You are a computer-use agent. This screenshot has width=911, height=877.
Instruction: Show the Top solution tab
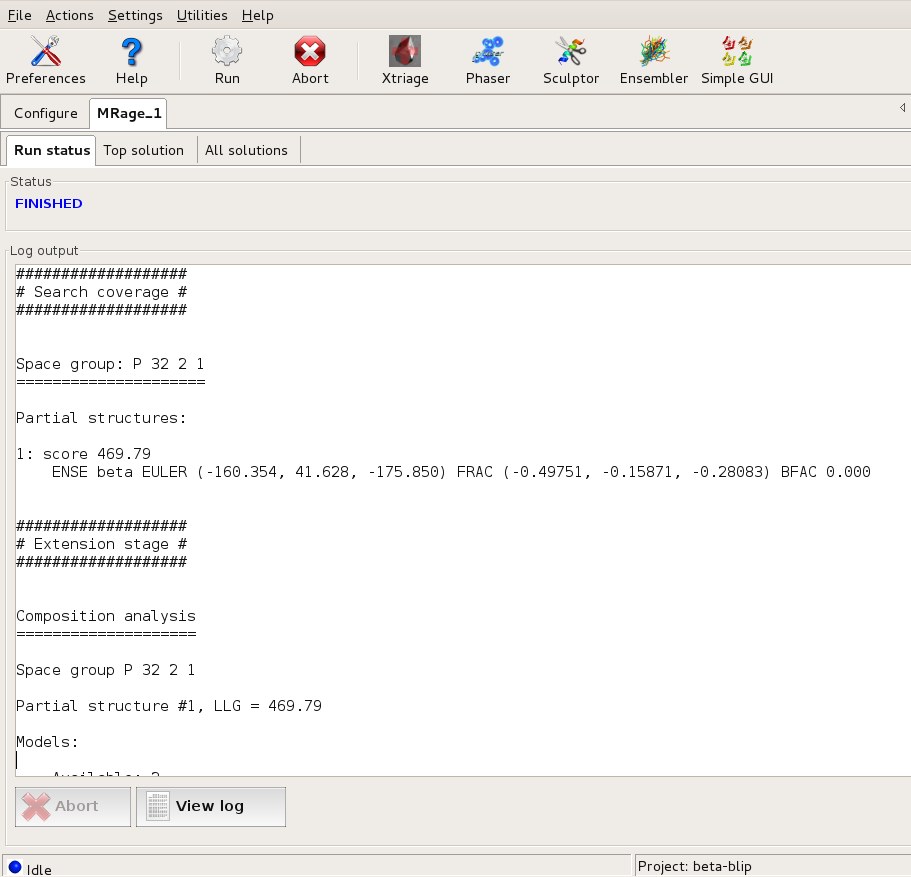point(144,150)
